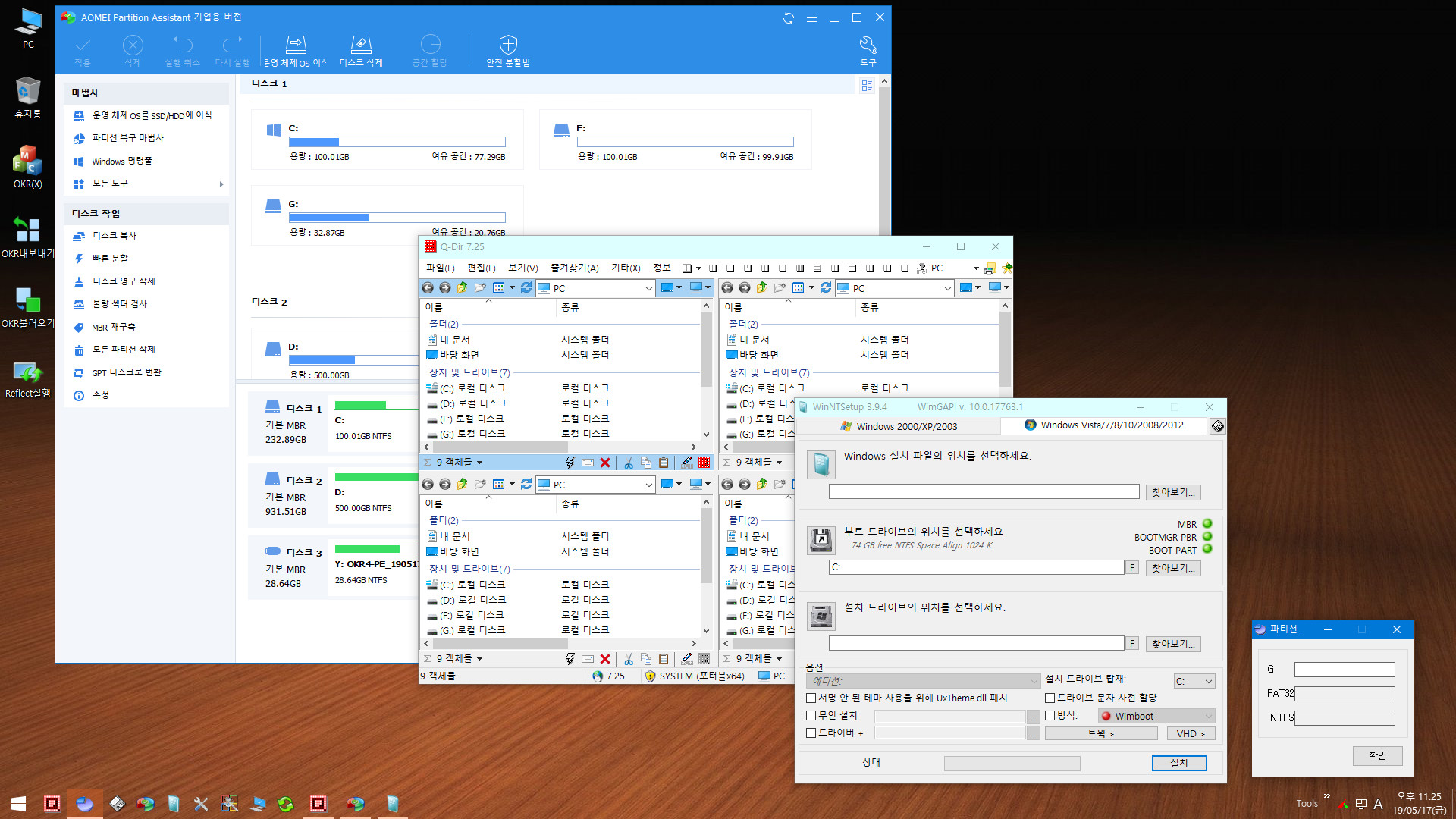
Task: Click the red X delete icon in Q-Dir bottom-left pane
Action: [x=605, y=659]
